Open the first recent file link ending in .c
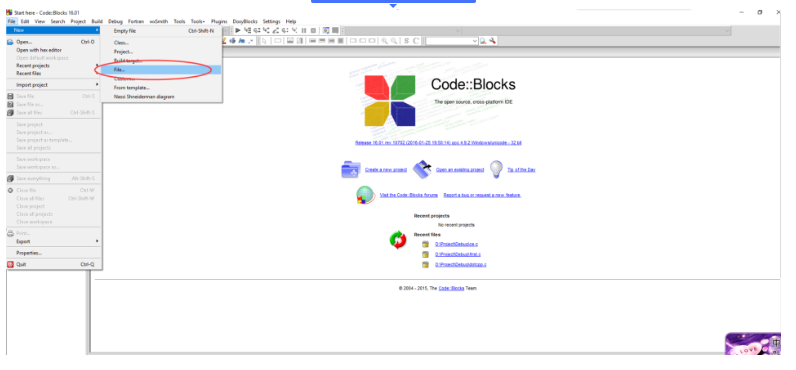Screen dimensions: 796x370 (x=456, y=245)
